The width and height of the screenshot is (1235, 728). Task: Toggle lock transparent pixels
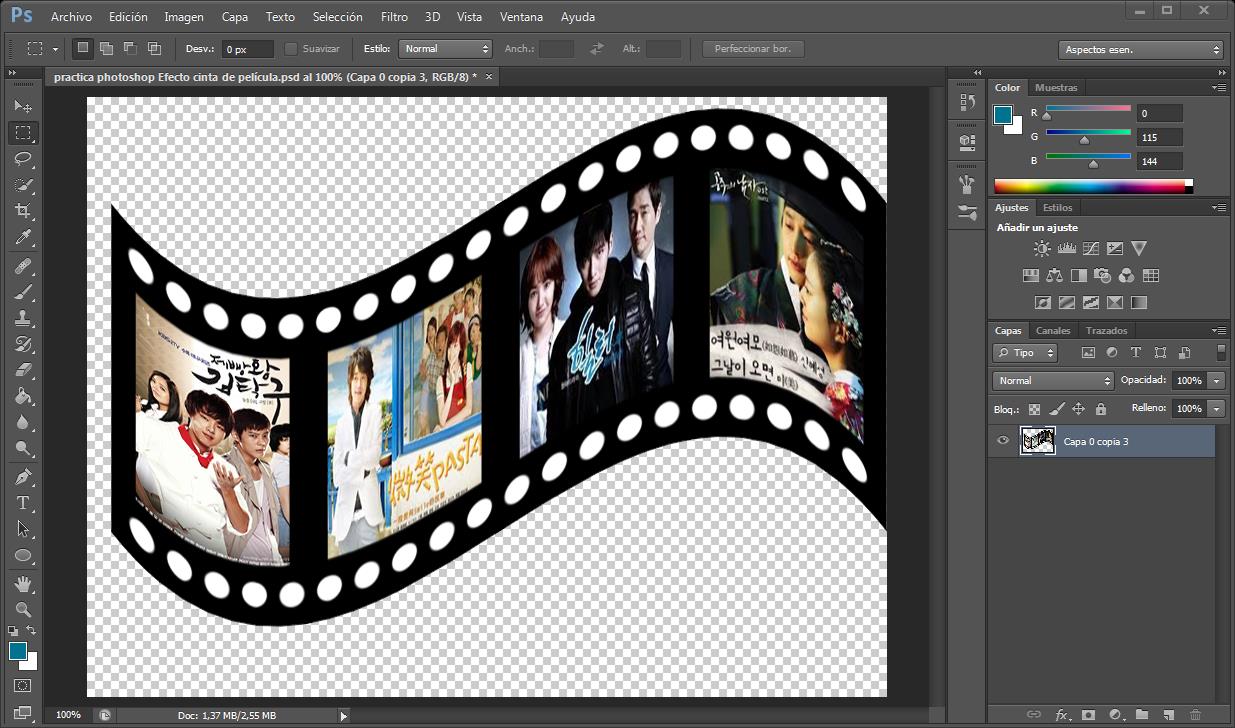(x=1034, y=409)
